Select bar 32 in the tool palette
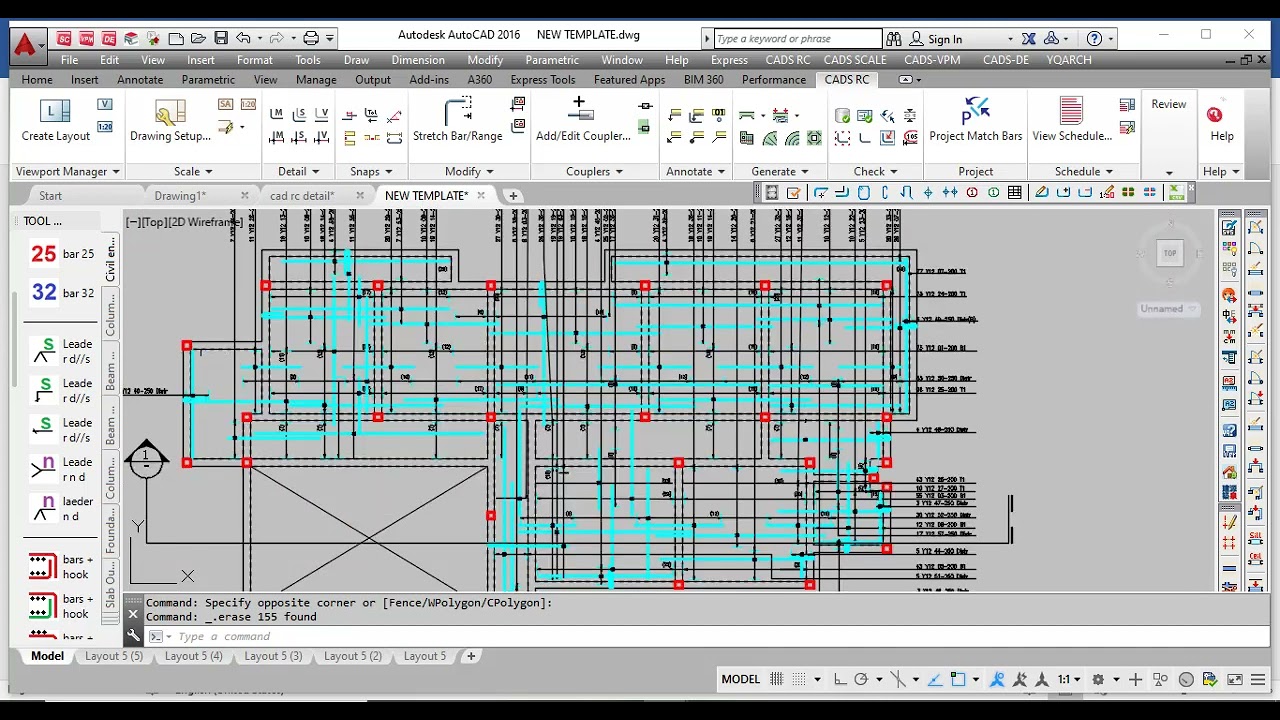This screenshot has width=1280, height=720. point(62,293)
